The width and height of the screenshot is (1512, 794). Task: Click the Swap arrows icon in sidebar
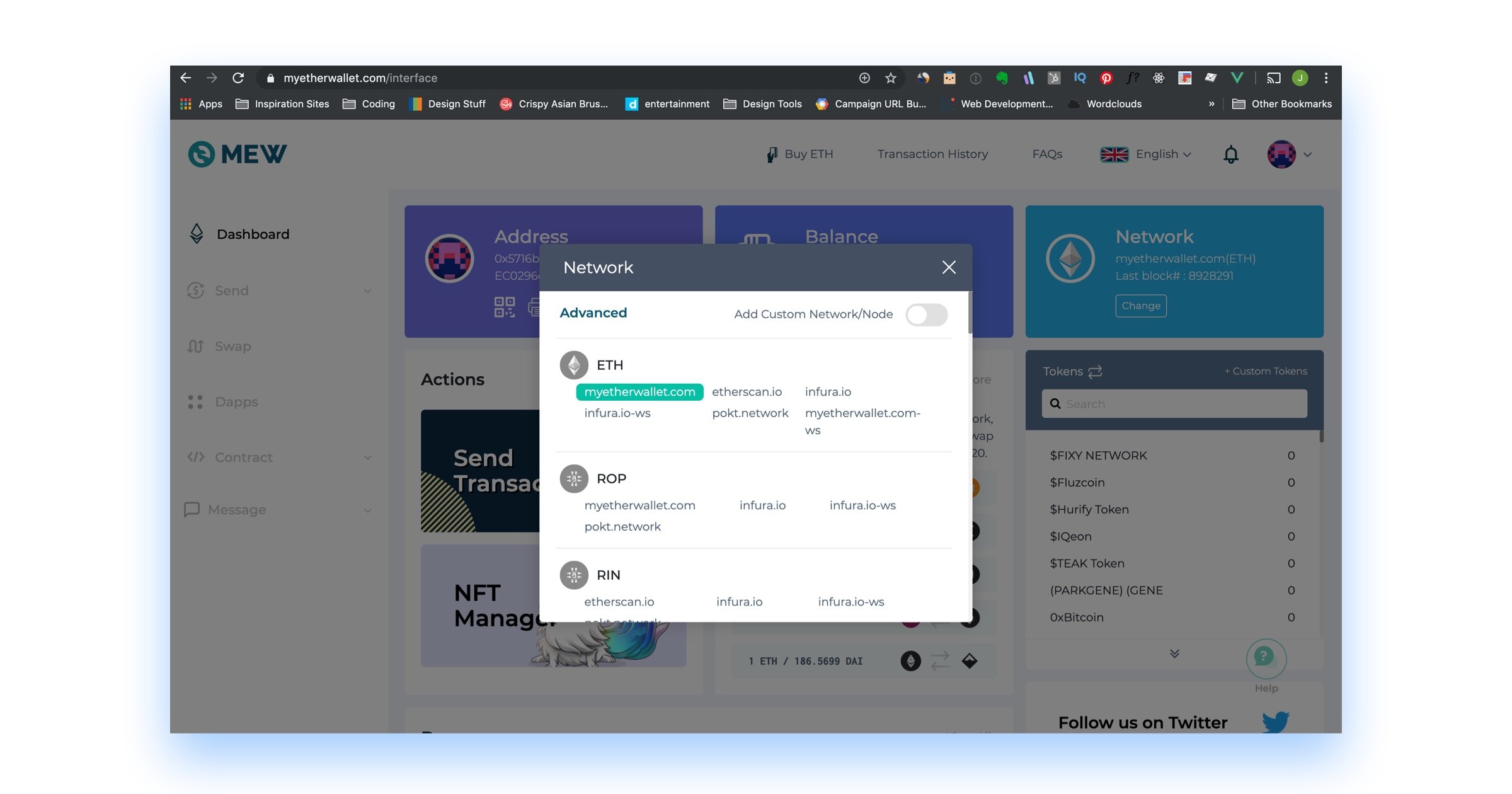tap(195, 346)
